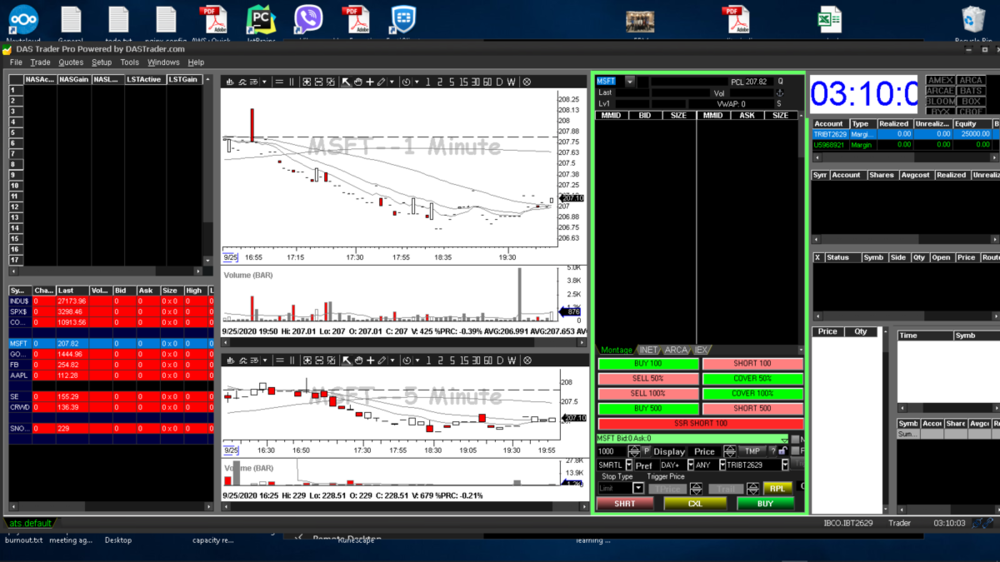1000x562 pixels.
Task: Toggle the P button next to share quantity
Action: 645,452
